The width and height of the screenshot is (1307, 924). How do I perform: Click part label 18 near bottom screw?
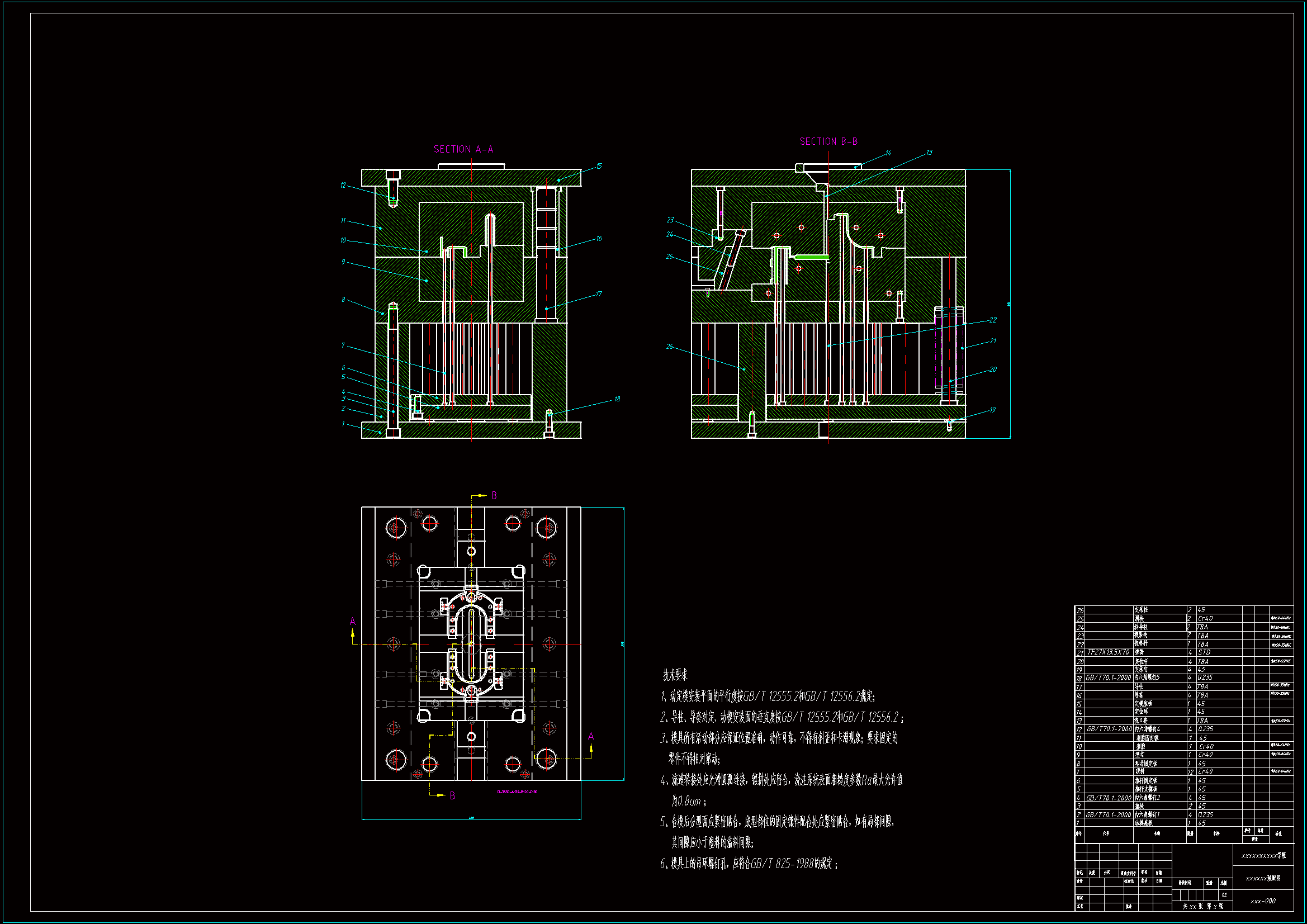617,399
